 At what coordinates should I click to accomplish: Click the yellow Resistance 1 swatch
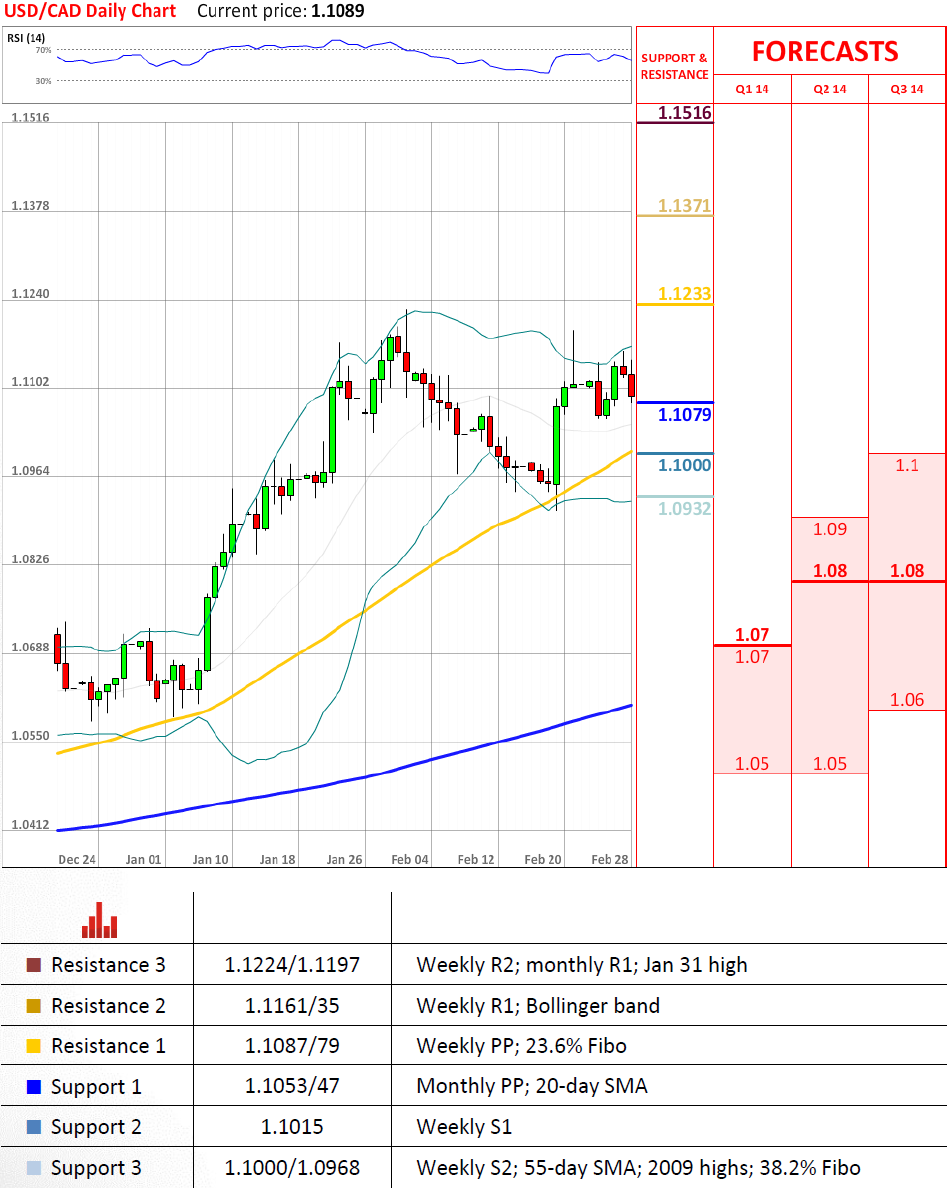click(34, 1046)
